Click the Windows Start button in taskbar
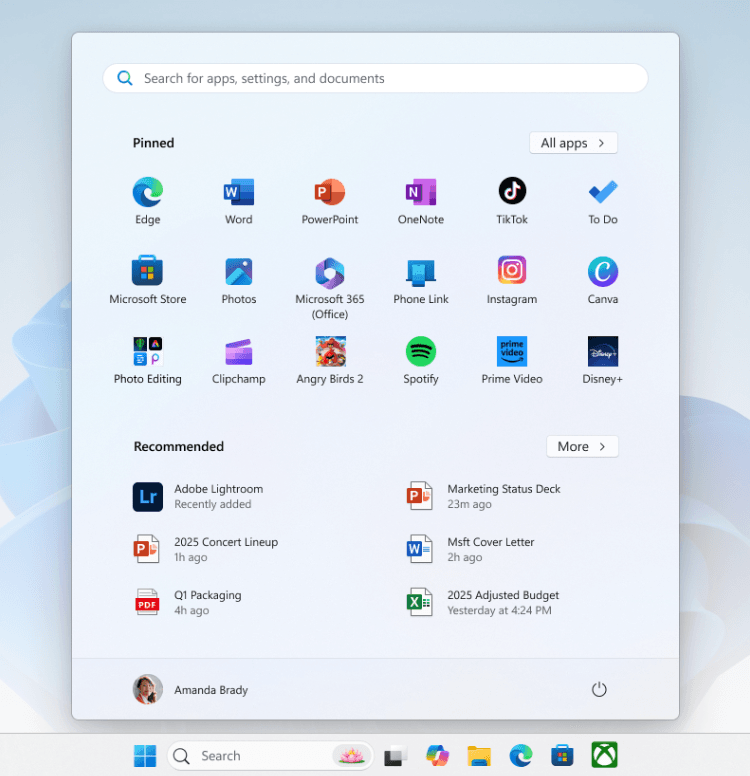Screen dimensions: 750x776 click(145, 756)
